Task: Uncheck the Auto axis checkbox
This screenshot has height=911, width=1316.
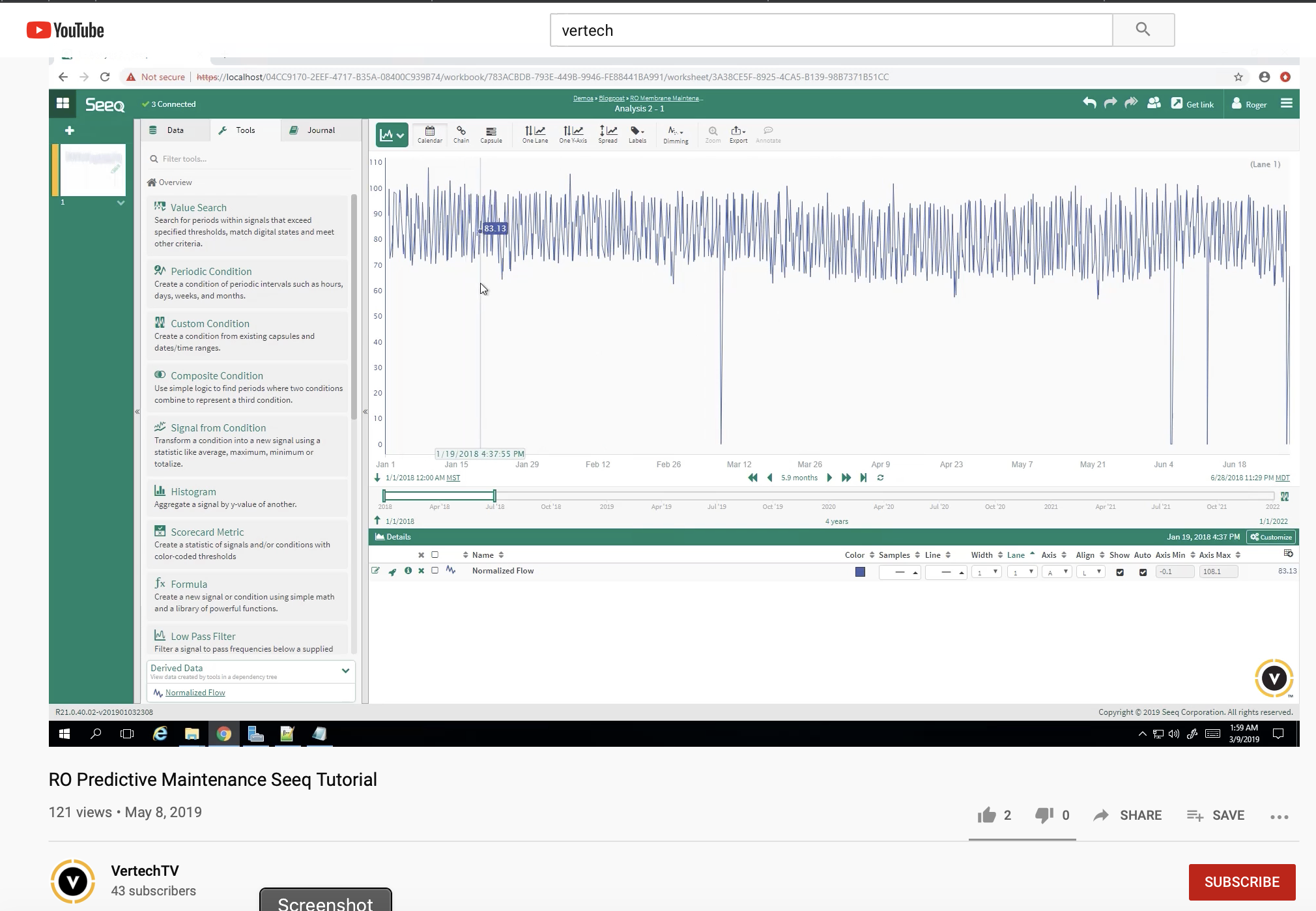Action: point(1143,572)
